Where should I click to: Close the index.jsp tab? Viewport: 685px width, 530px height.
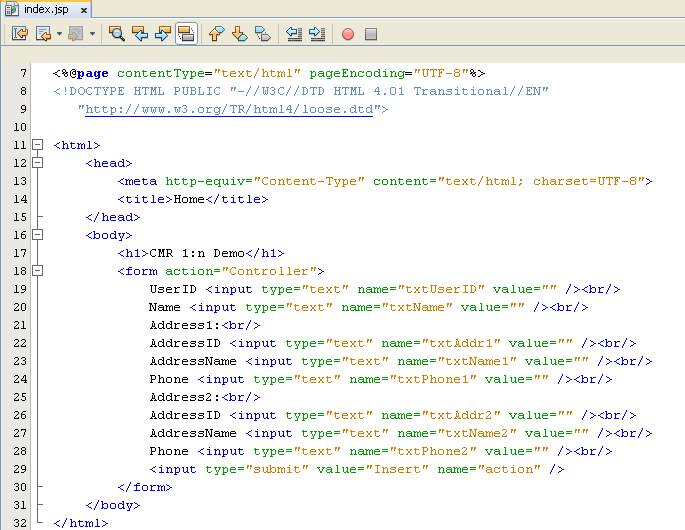click(83, 10)
